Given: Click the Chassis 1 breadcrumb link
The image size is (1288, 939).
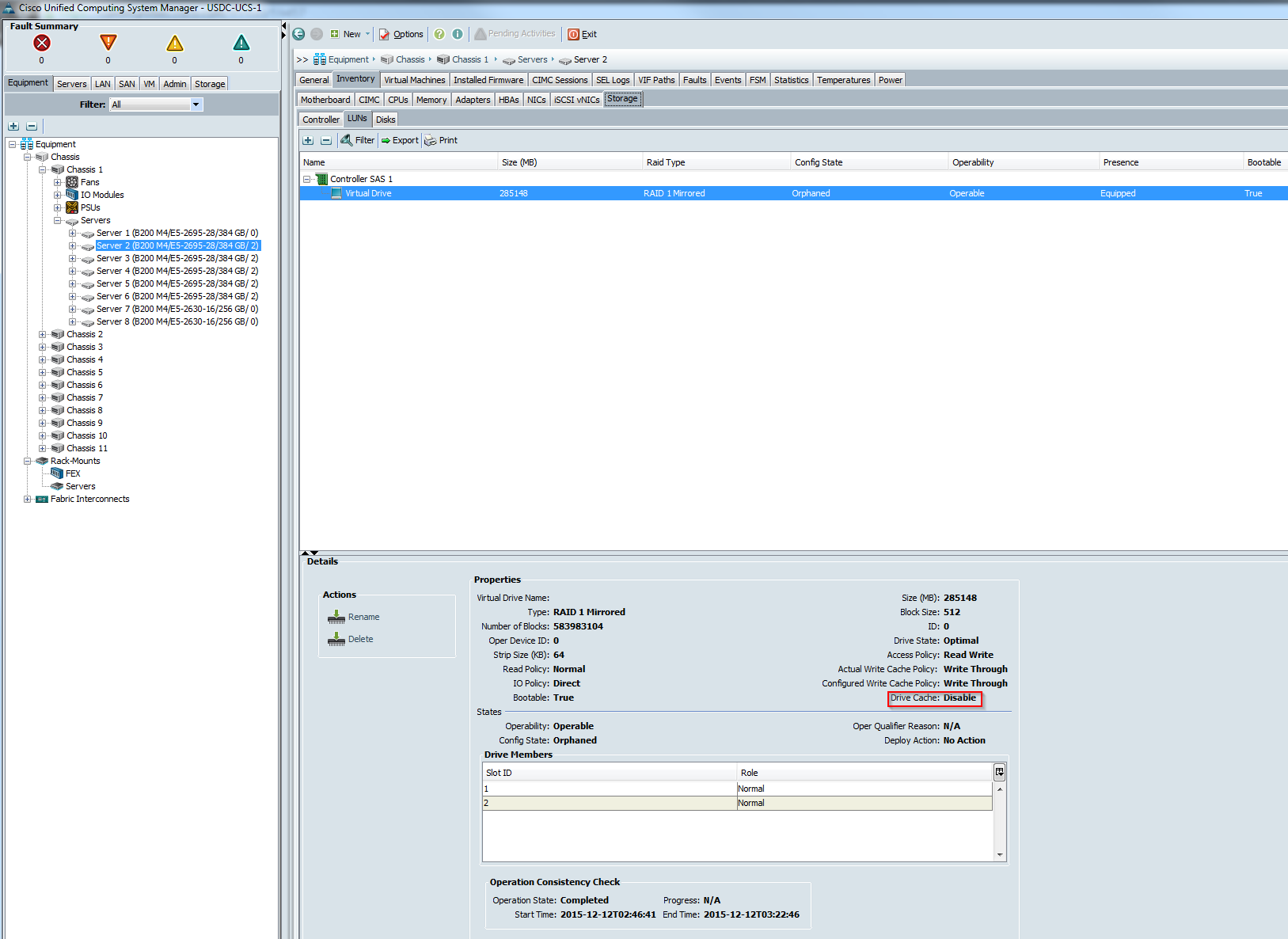Looking at the screenshot, I should 469,59.
